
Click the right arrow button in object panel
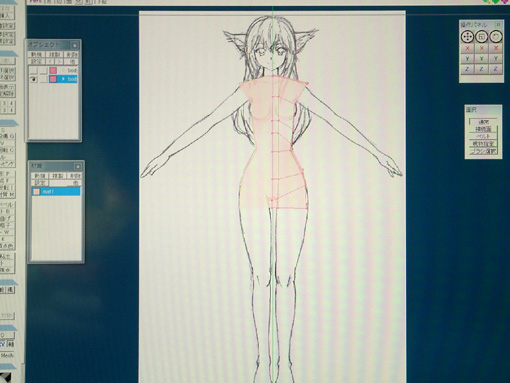tap(58, 62)
